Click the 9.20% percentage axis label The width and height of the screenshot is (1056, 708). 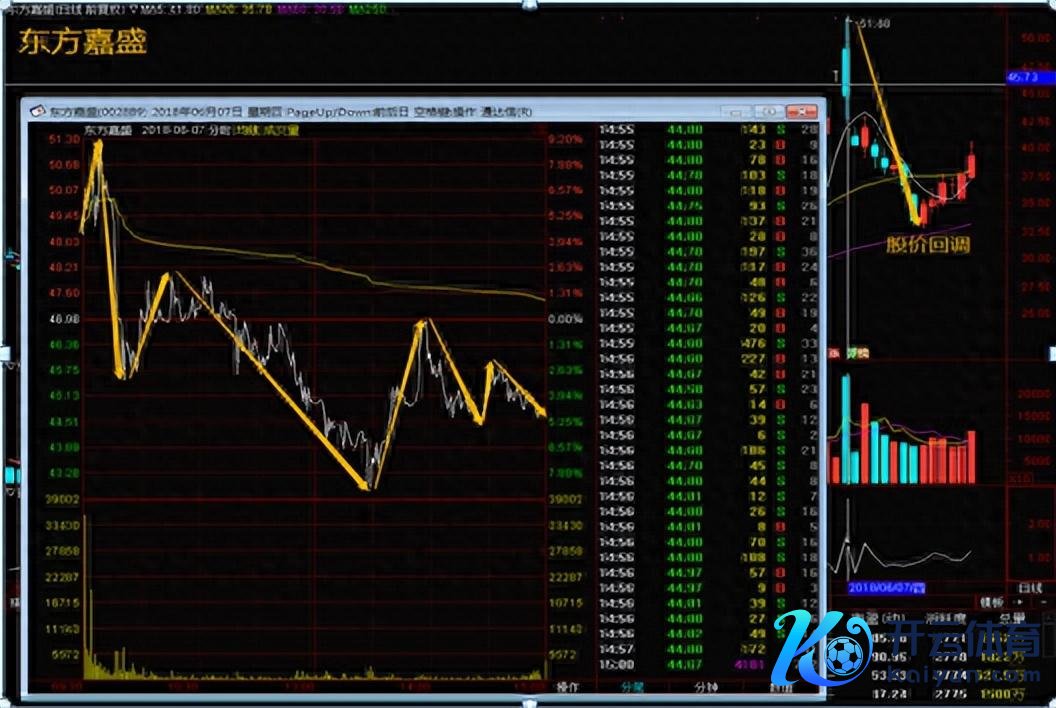(x=566, y=140)
